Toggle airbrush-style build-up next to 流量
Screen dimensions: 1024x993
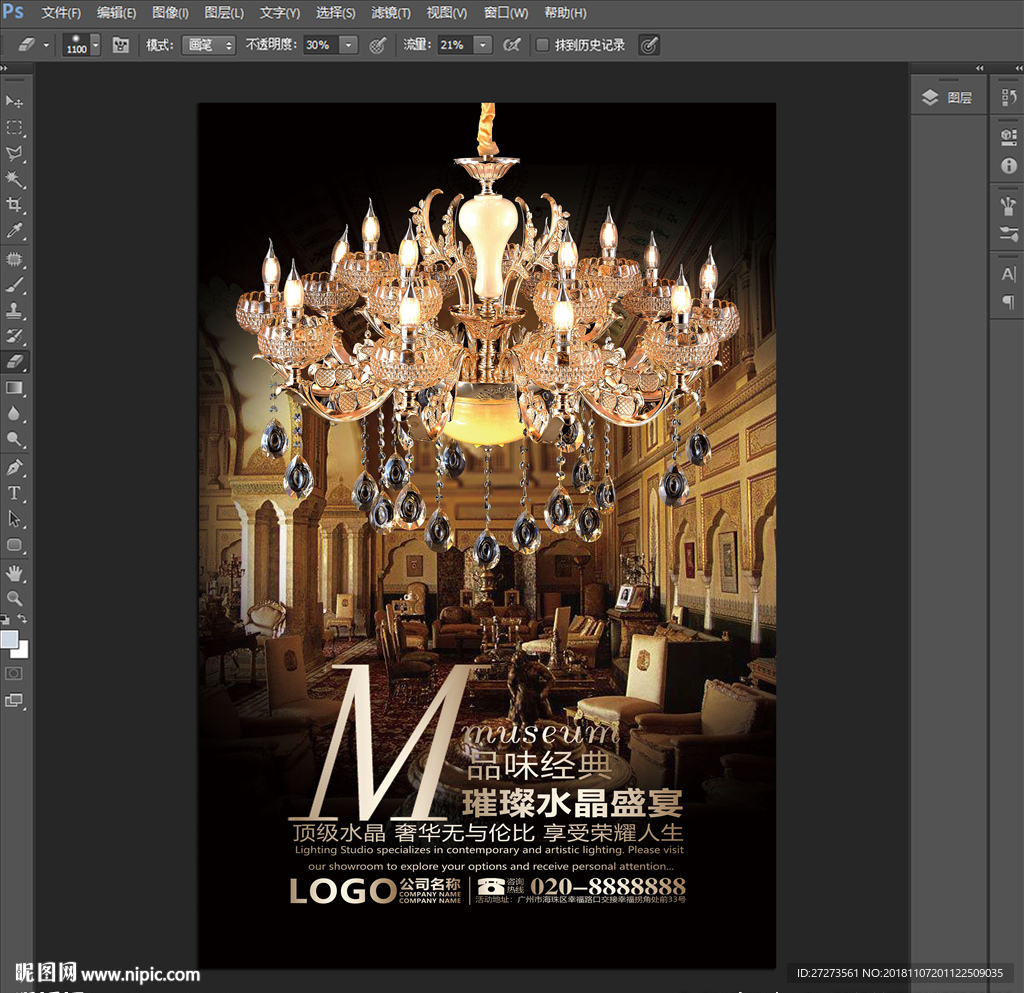[511, 45]
